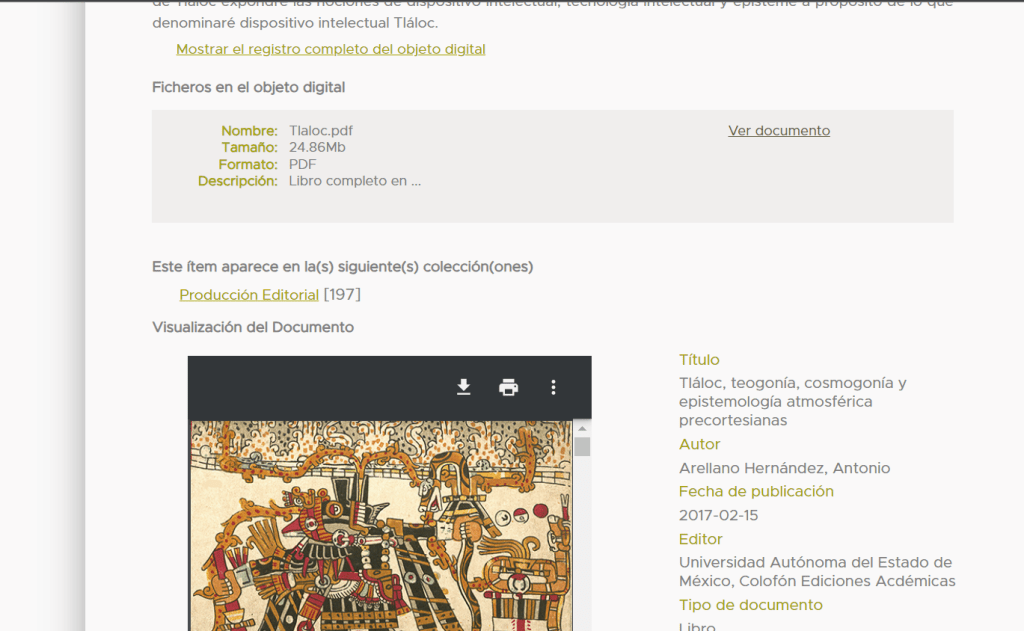This screenshot has width=1024, height=631.
Task: Select the 'Tipo de documento' label
Action: tap(750, 605)
